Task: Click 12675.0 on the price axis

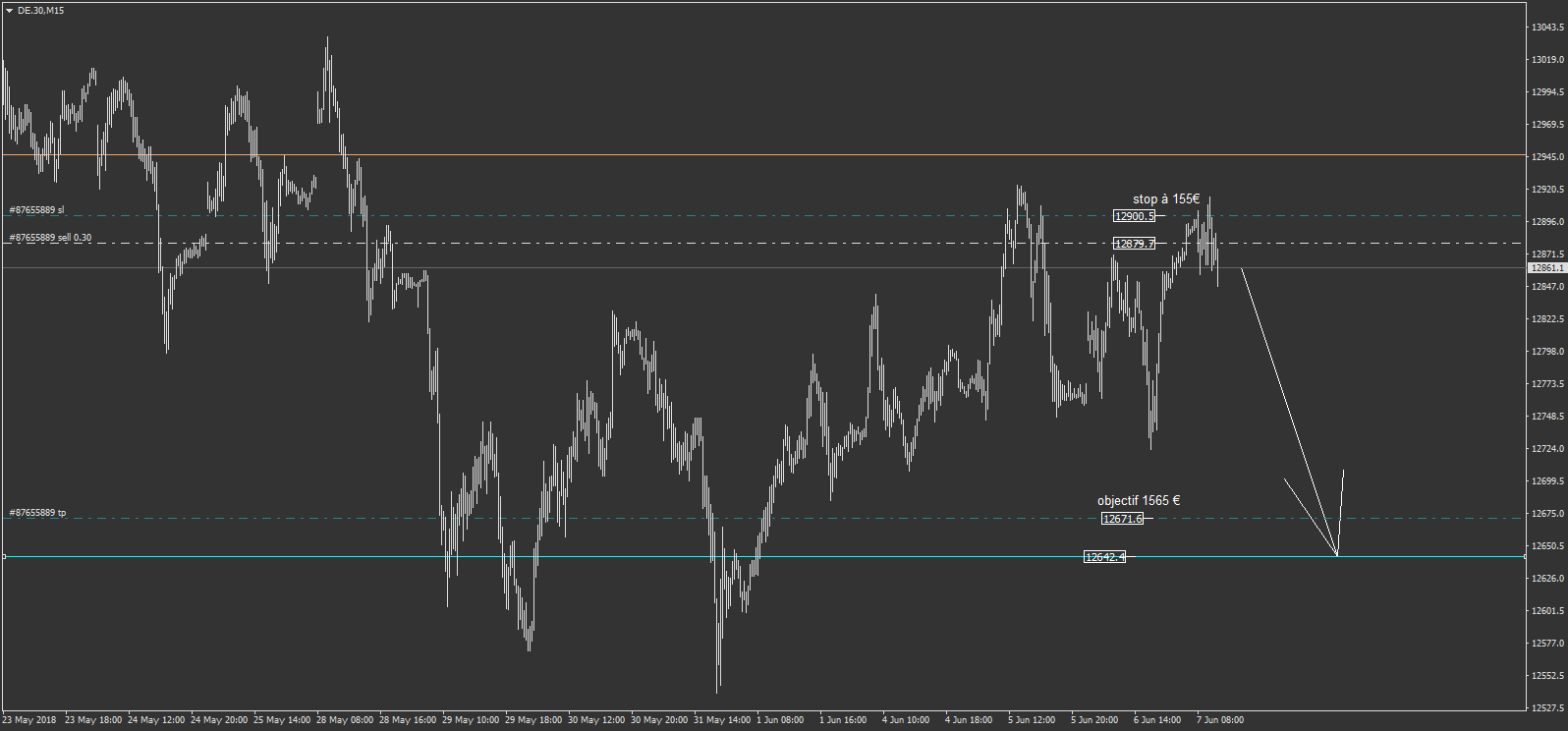Action: pos(1547,514)
